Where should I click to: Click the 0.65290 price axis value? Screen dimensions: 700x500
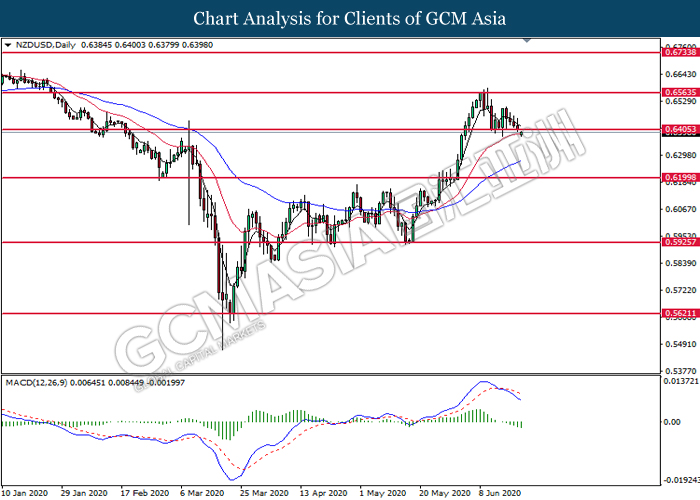[681, 101]
